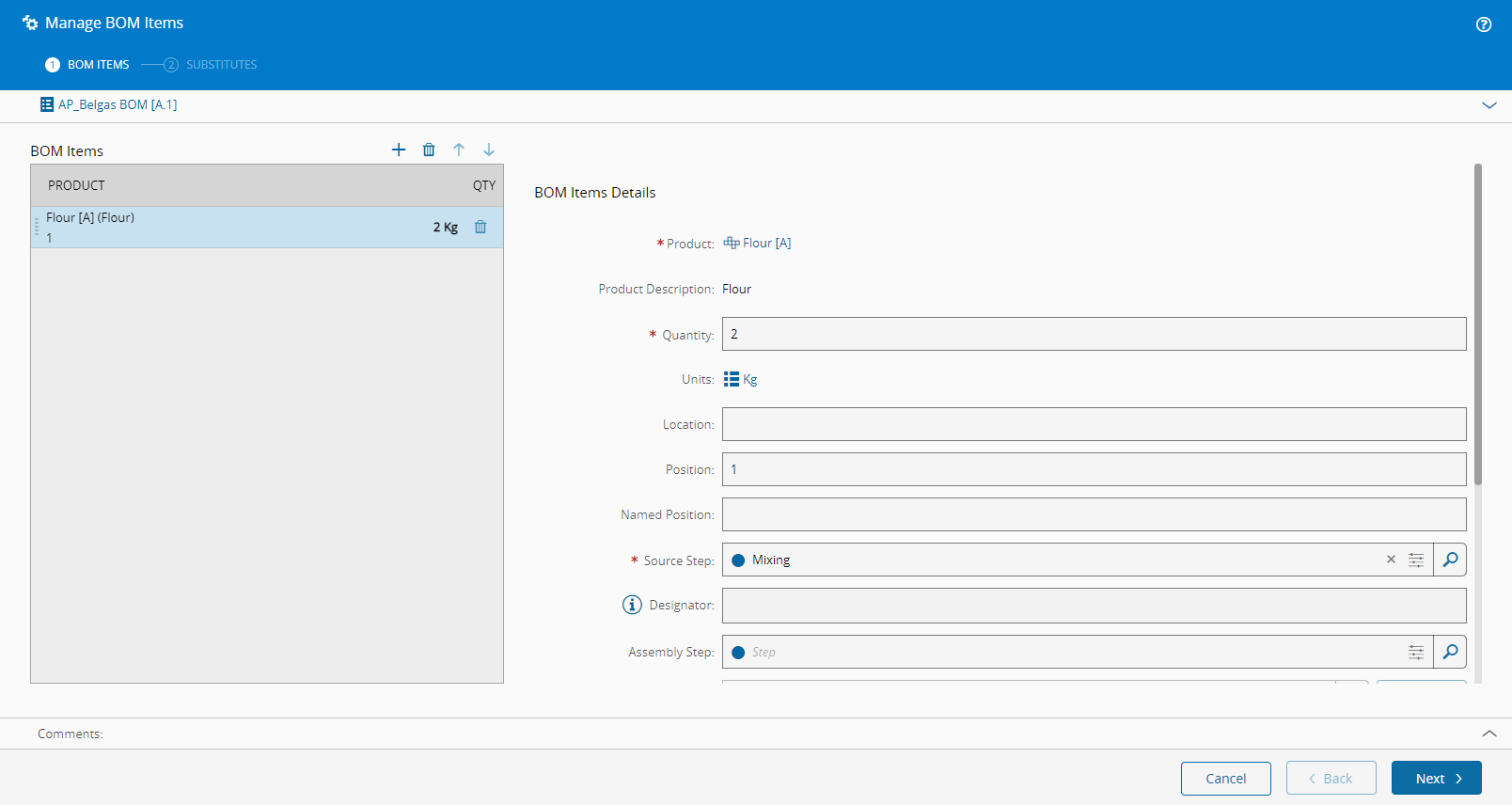Show Designator info tooltip icon

pos(632,605)
